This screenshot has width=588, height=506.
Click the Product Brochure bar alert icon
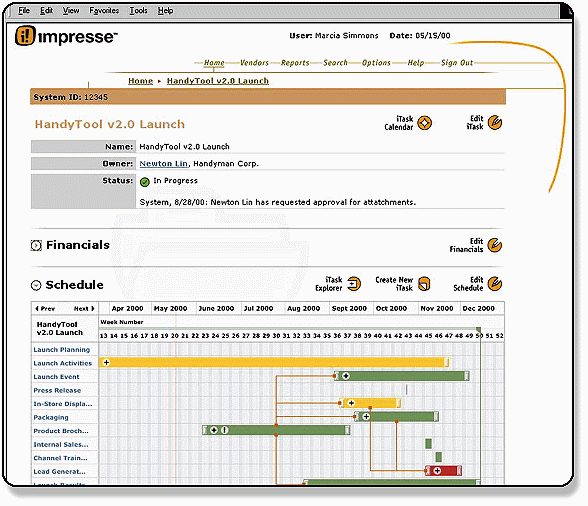pyautogui.click(x=224, y=430)
